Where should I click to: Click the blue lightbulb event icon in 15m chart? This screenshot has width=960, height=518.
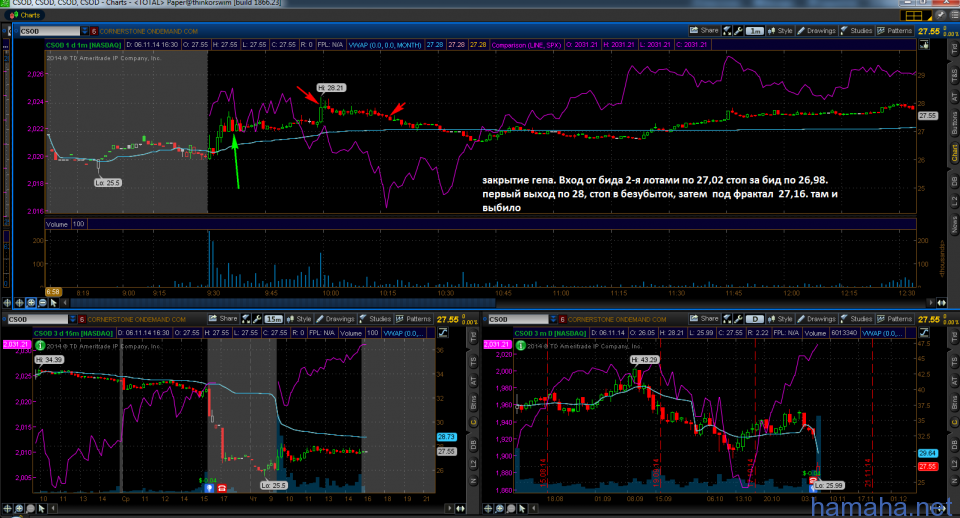coord(209,488)
